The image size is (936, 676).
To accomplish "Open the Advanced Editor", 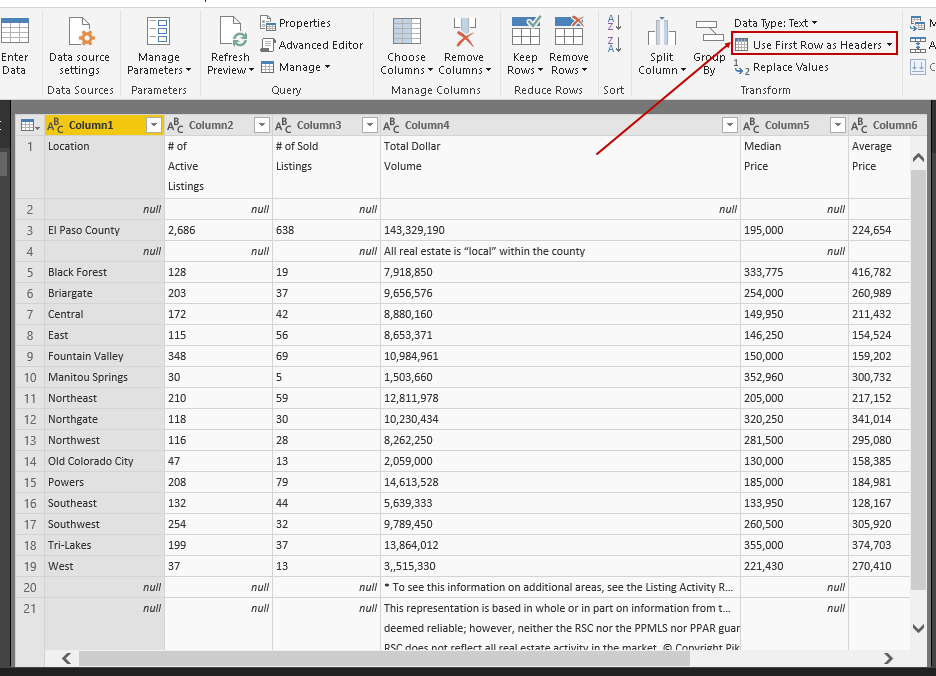I will point(312,45).
